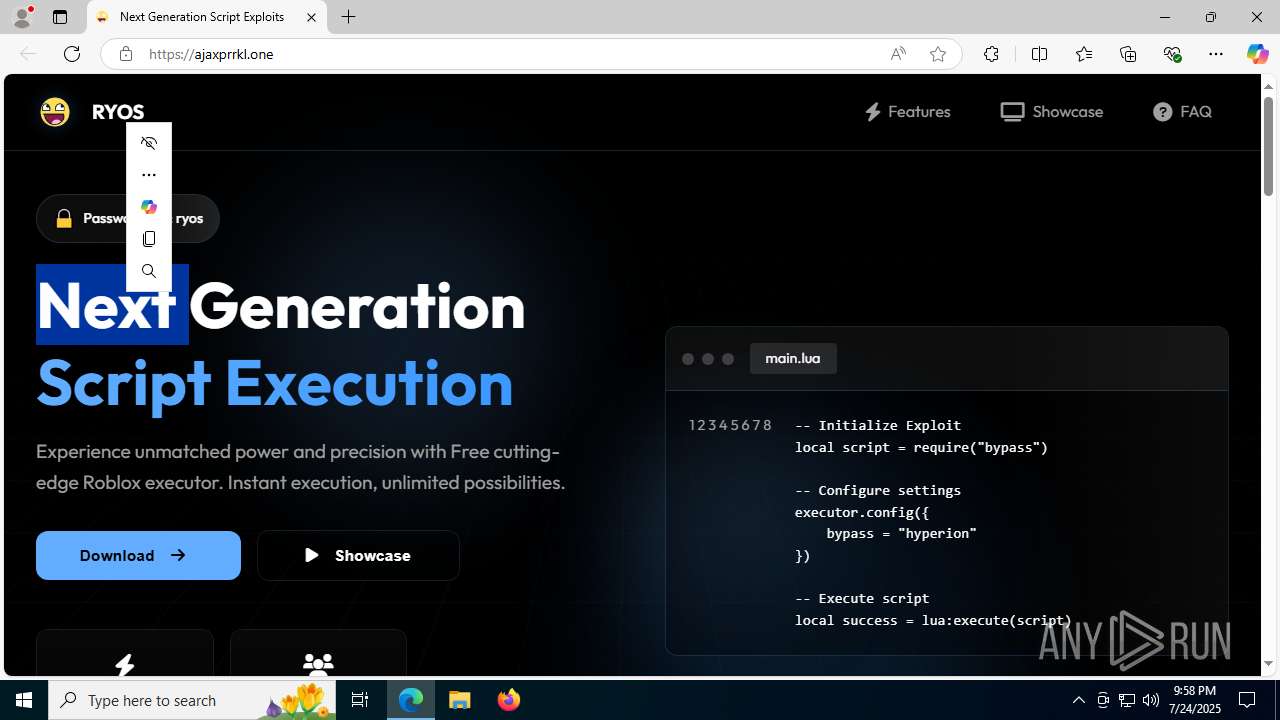The width and height of the screenshot is (1280, 720).
Task: Open the FAQ nav link
Action: coord(1182,112)
